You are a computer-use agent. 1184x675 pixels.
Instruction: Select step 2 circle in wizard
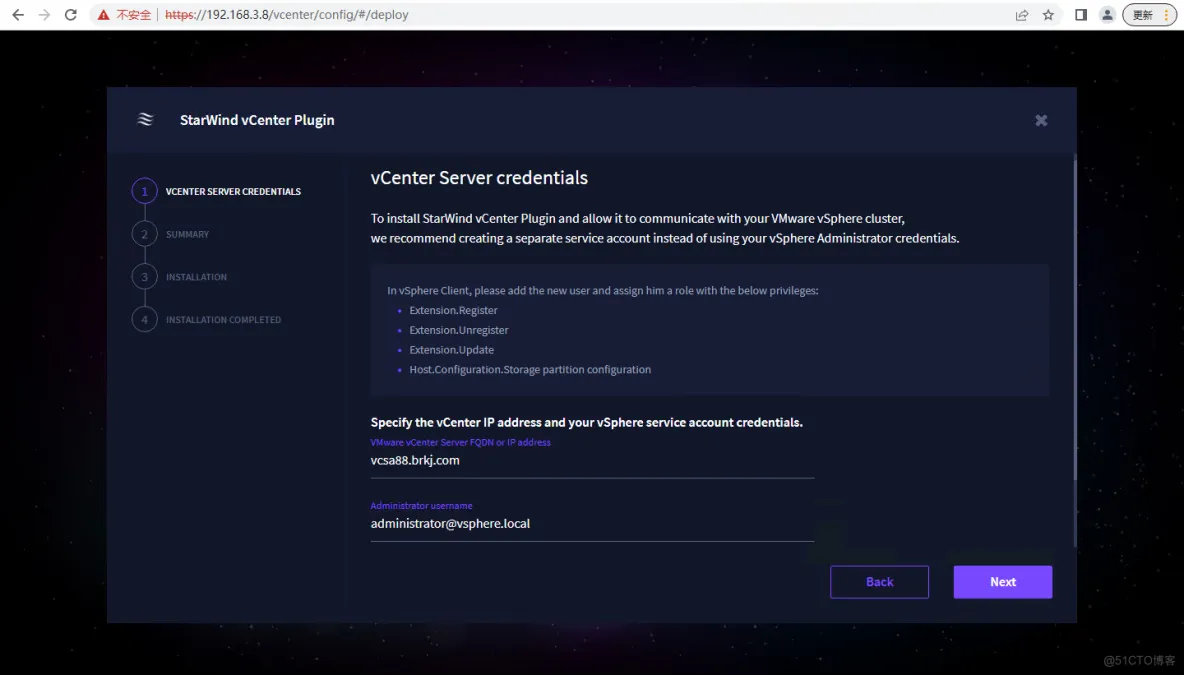[144, 234]
